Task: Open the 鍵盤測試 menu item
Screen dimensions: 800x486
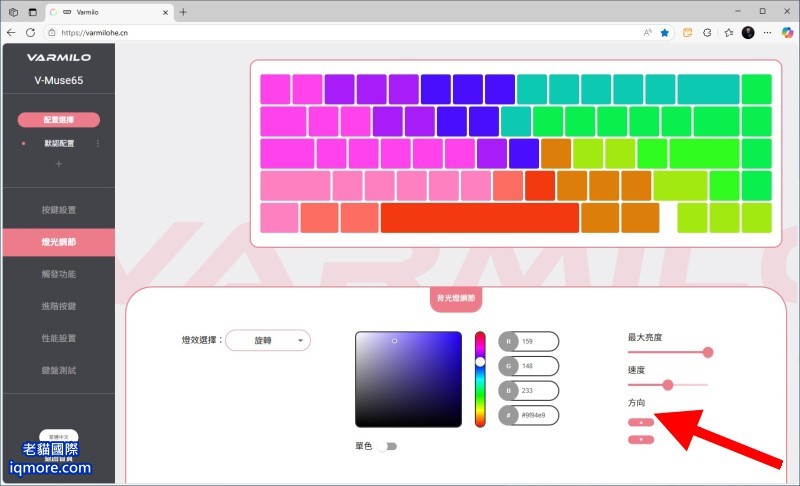Action: click(x=59, y=371)
